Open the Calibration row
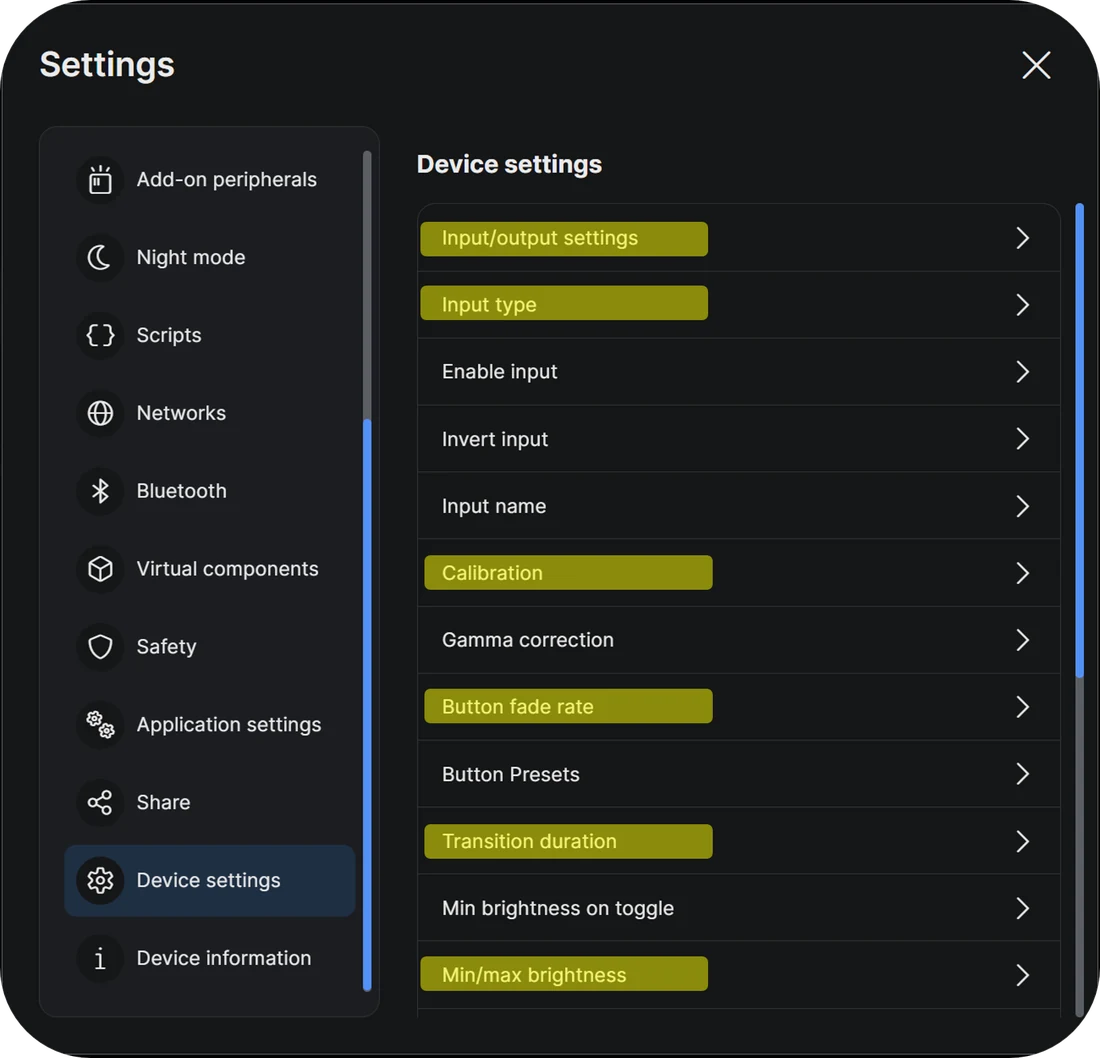Viewport: 1100px width, 1058px height. coord(739,573)
